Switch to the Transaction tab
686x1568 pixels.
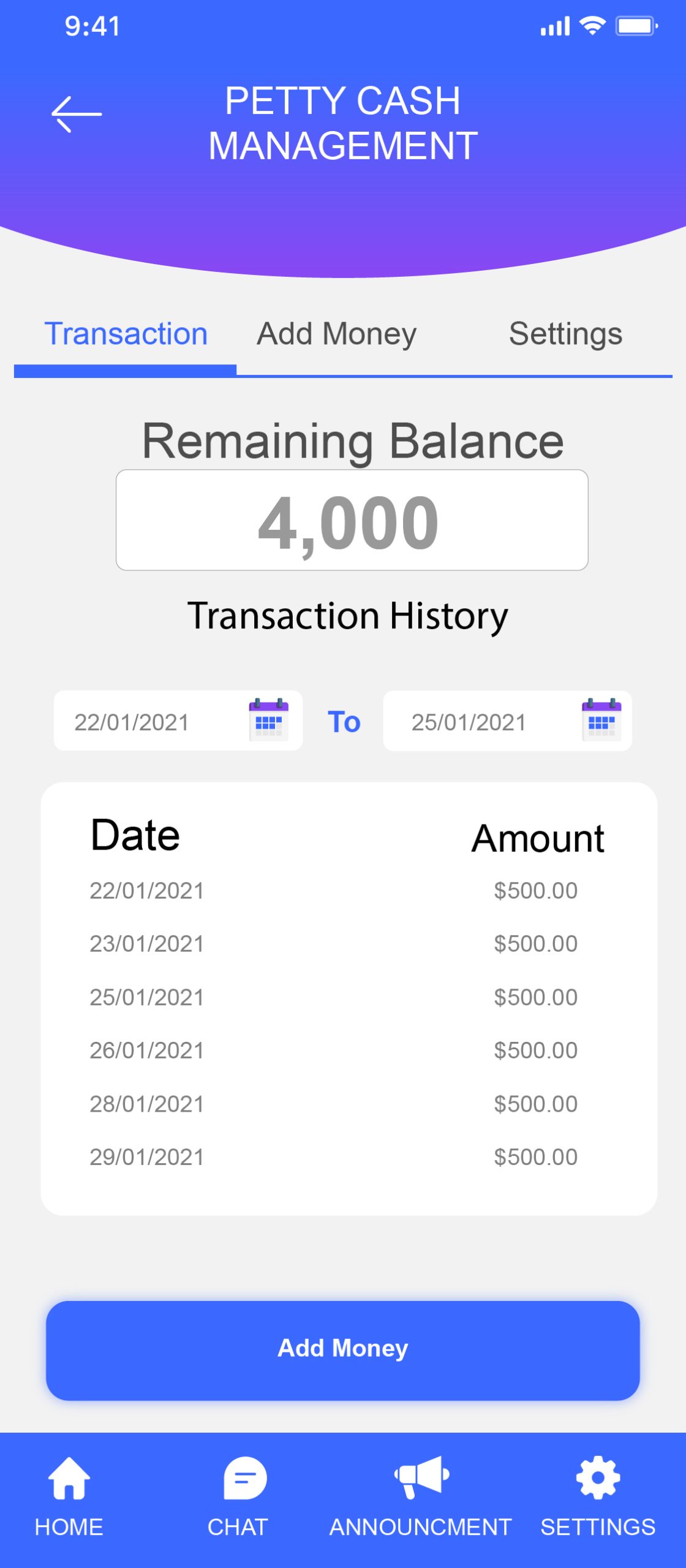126,334
